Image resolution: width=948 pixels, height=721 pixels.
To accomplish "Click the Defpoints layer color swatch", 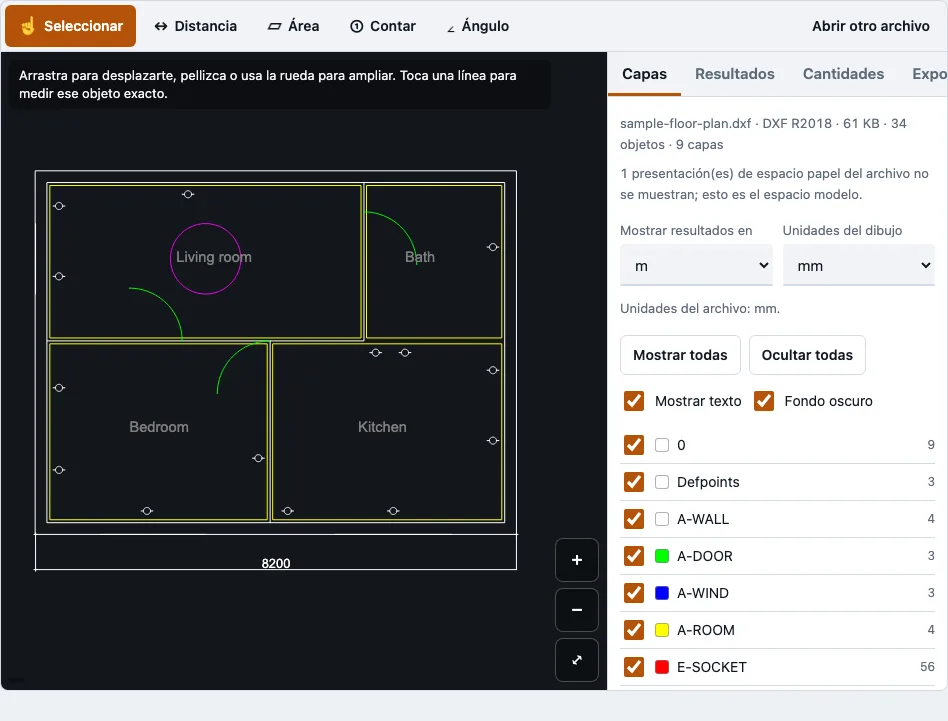I will (x=662, y=482).
